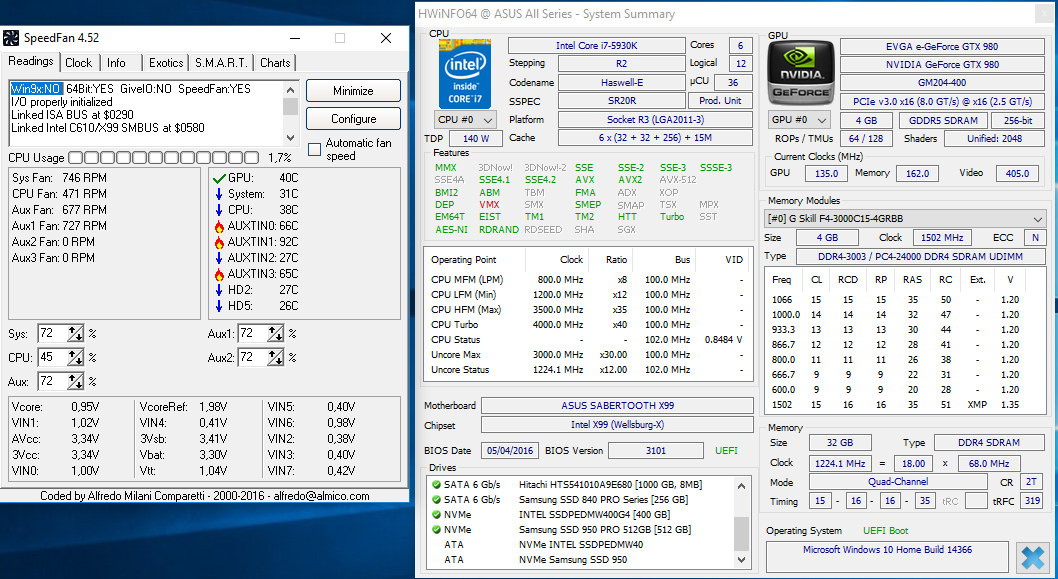Adjust the CPU fan speed stepper arrows
Viewport: 1058px width, 579px height.
(76, 358)
